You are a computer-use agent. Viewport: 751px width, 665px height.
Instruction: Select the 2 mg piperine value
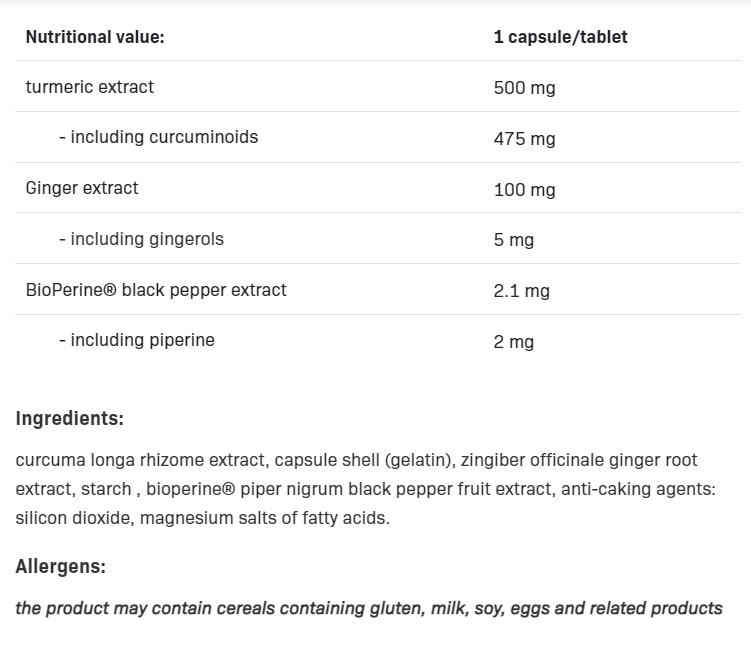point(513,342)
